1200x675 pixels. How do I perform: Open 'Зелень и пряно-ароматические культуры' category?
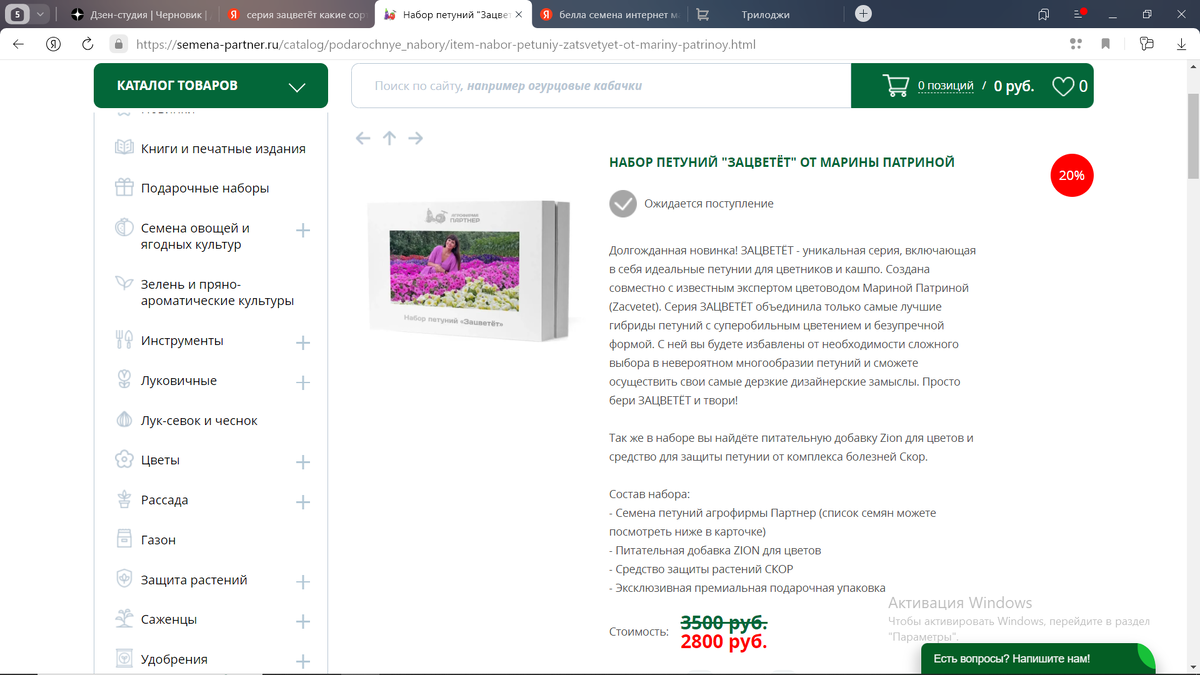217,292
